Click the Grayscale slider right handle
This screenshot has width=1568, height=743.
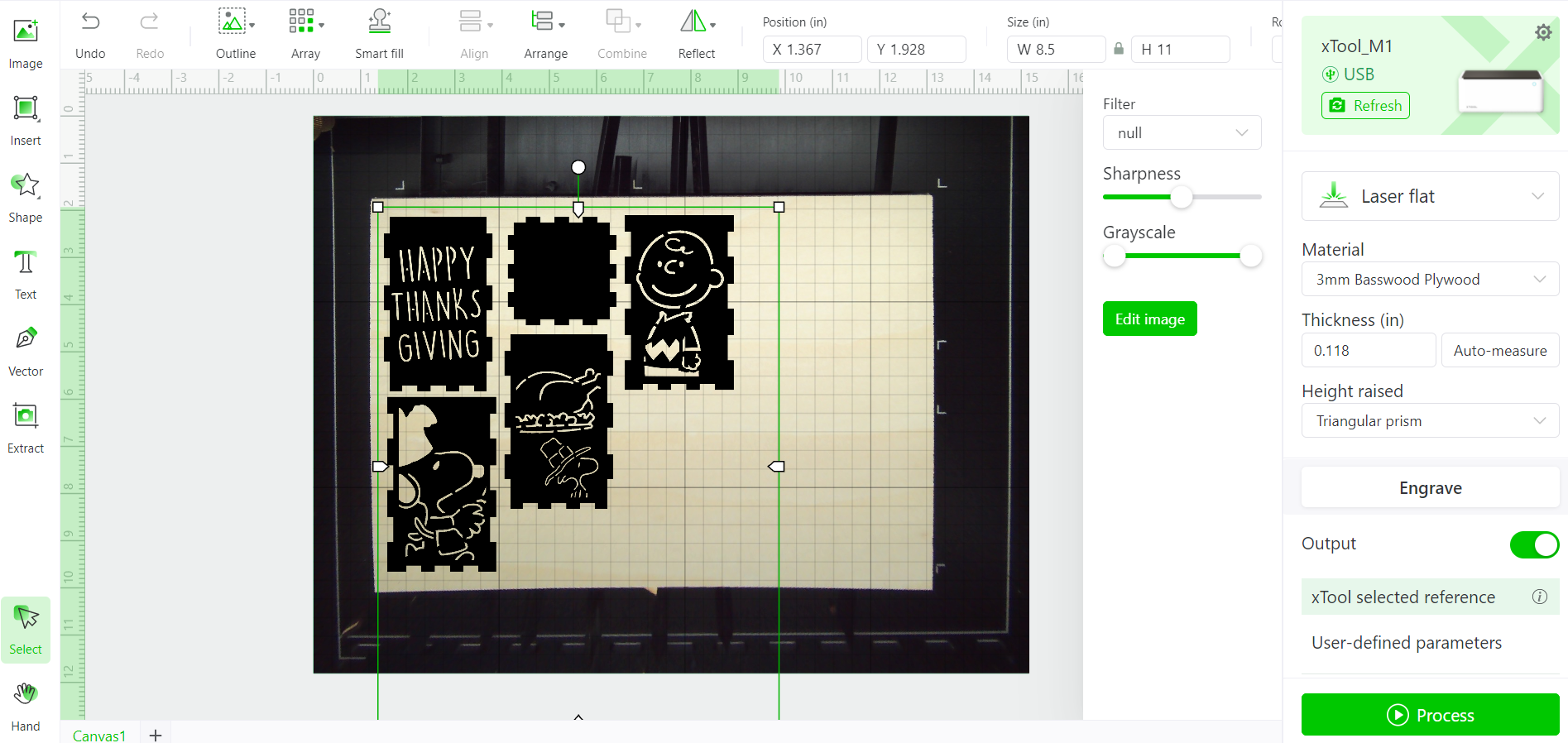point(1250,256)
